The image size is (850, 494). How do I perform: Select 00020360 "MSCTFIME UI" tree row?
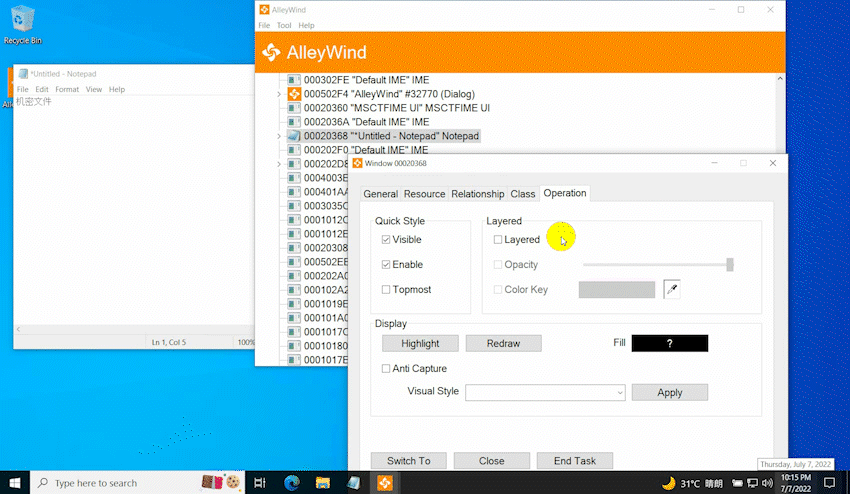pos(396,108)
